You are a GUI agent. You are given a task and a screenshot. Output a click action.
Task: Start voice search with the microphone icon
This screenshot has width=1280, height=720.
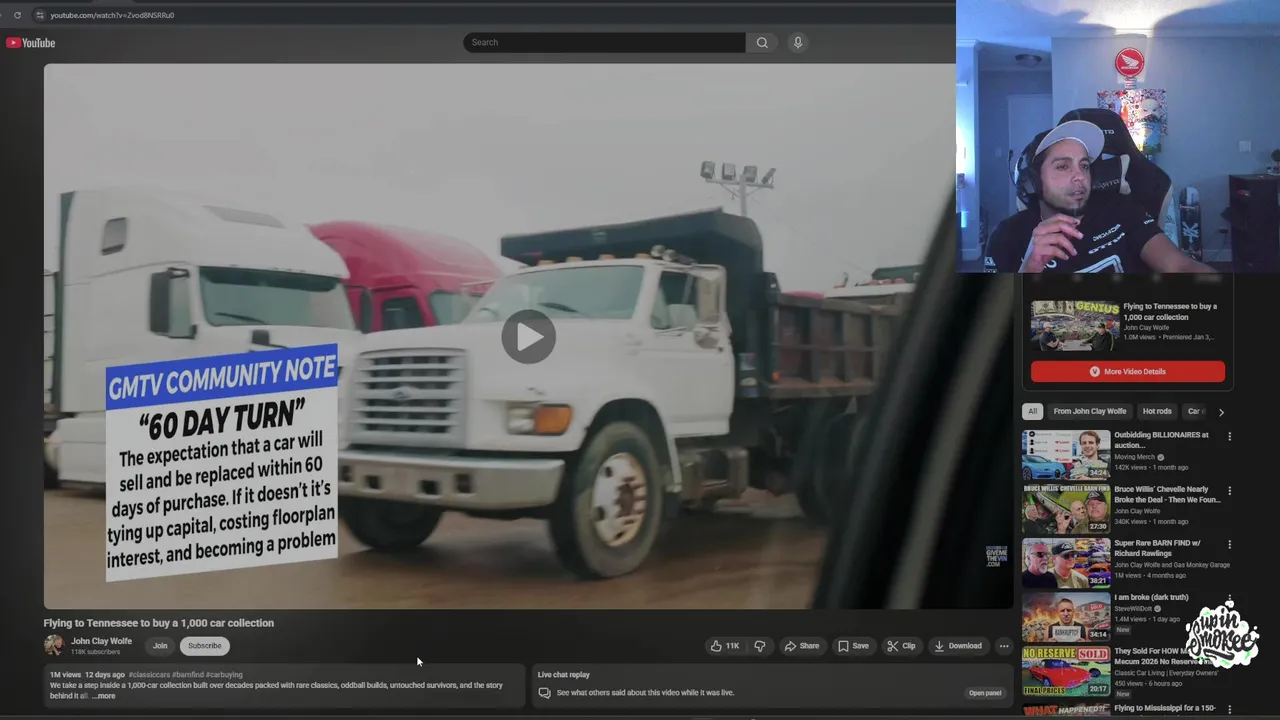(797, 42)
